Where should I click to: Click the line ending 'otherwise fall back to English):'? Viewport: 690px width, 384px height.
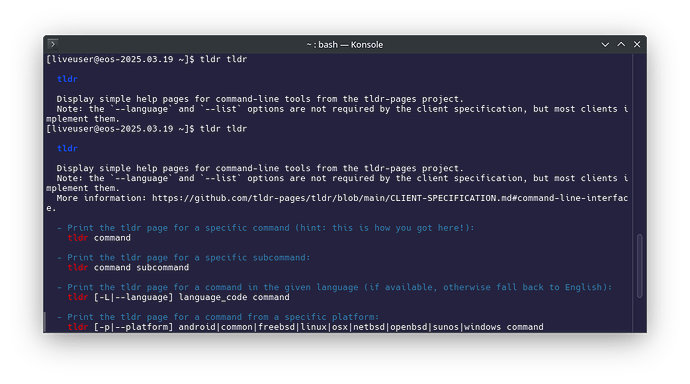334,287
